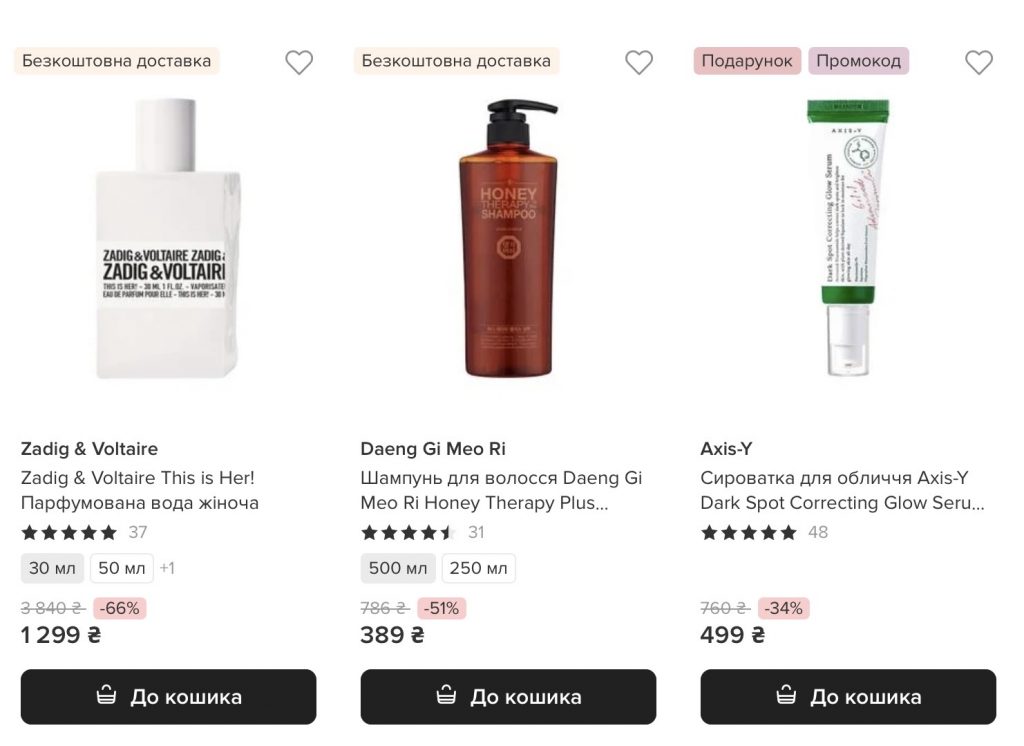1024x746 pixels.
Task: Switch to 250 мл shampoo size
Action: pos(479,568)
